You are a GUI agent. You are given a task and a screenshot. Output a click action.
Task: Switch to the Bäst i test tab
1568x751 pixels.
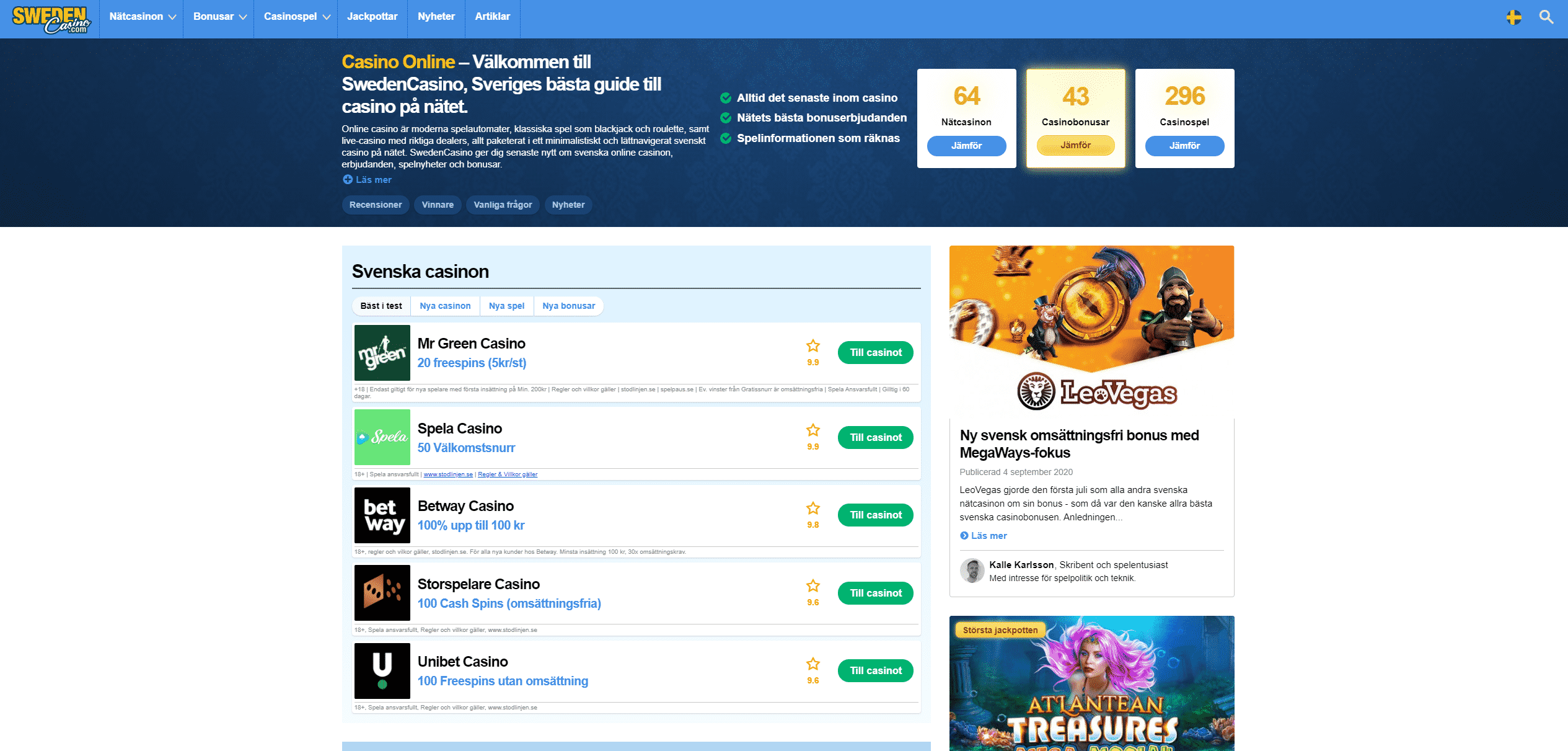click(x=381, y=306)
